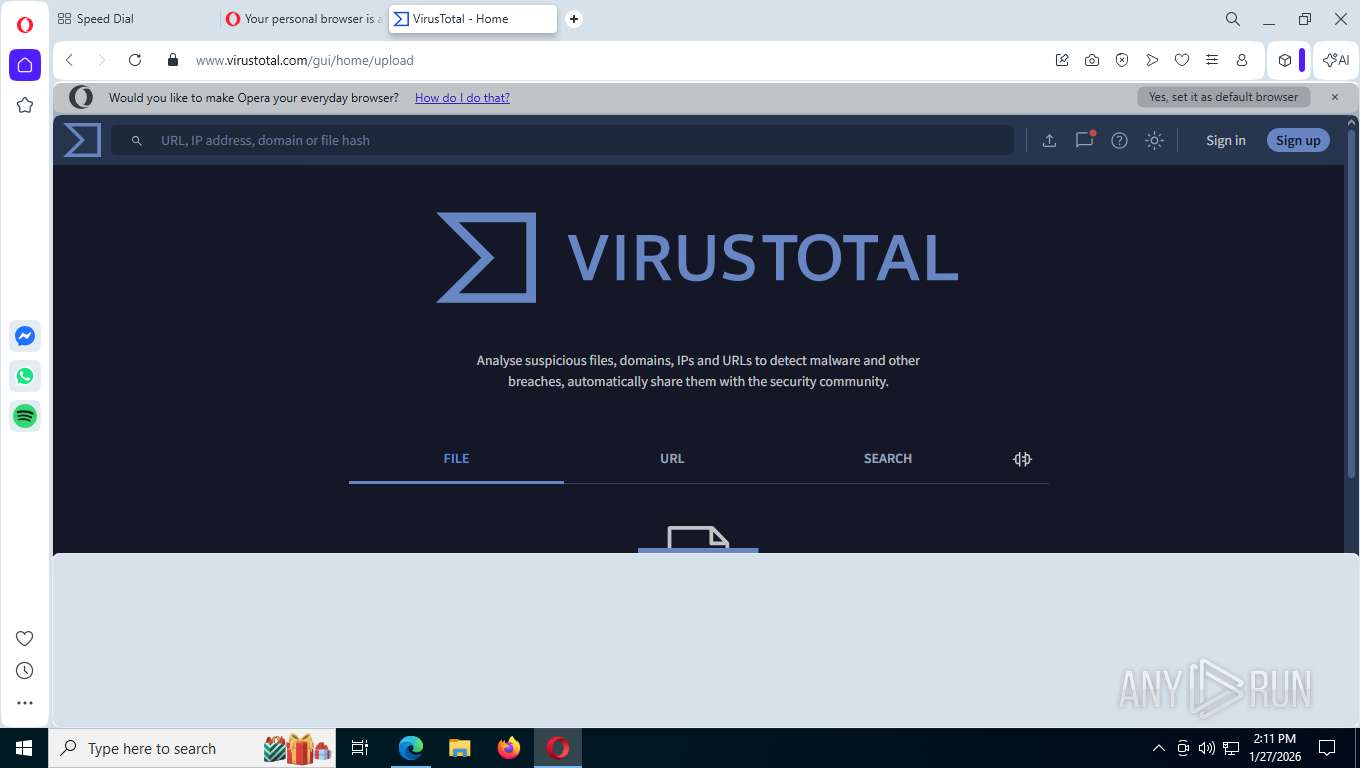Open the pinboard edit icon in address bar

coord(1062,60)
